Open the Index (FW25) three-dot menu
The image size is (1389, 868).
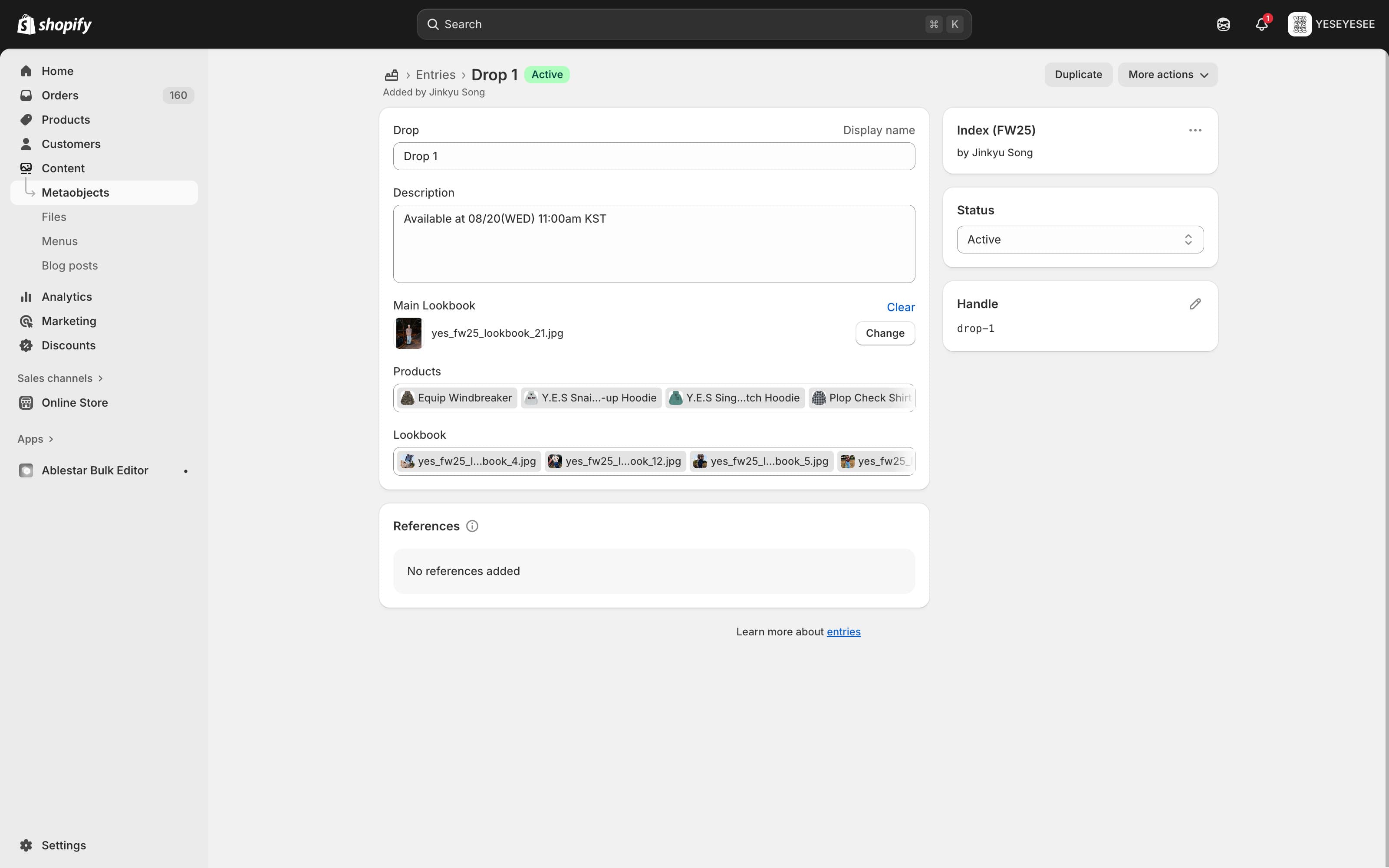[1195, 130]
